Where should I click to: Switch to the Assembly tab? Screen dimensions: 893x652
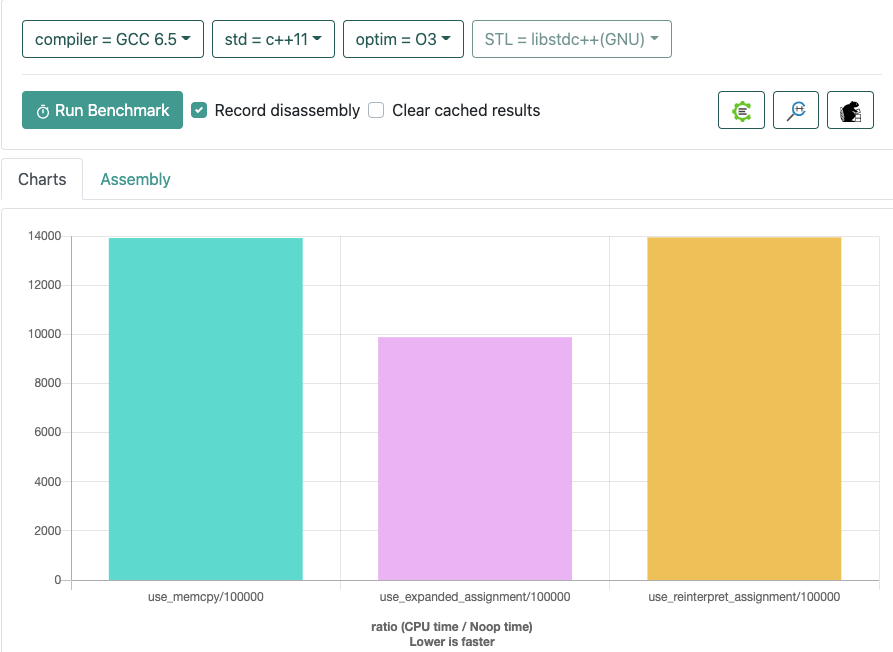pyautogui.click(x=136, y=179)
